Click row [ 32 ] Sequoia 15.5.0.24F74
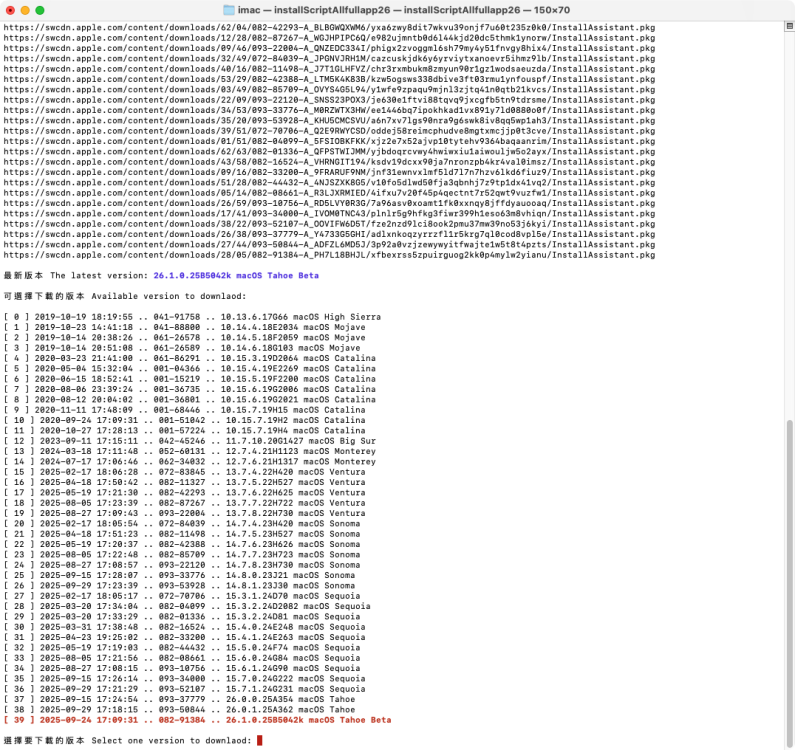The width and height of the screenshot is (795, 750). click(182, 648)
